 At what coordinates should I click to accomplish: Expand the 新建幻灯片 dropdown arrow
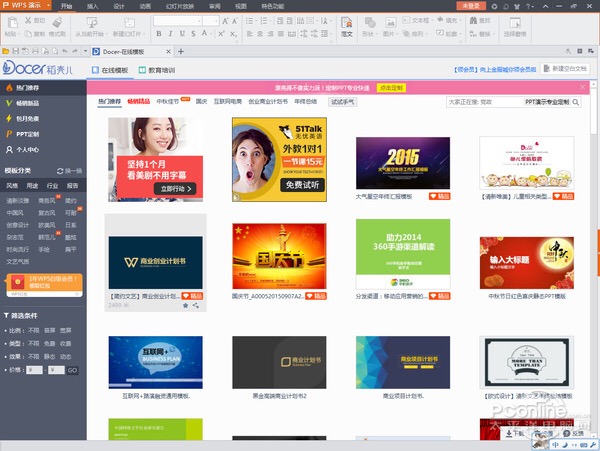[144, 34]
